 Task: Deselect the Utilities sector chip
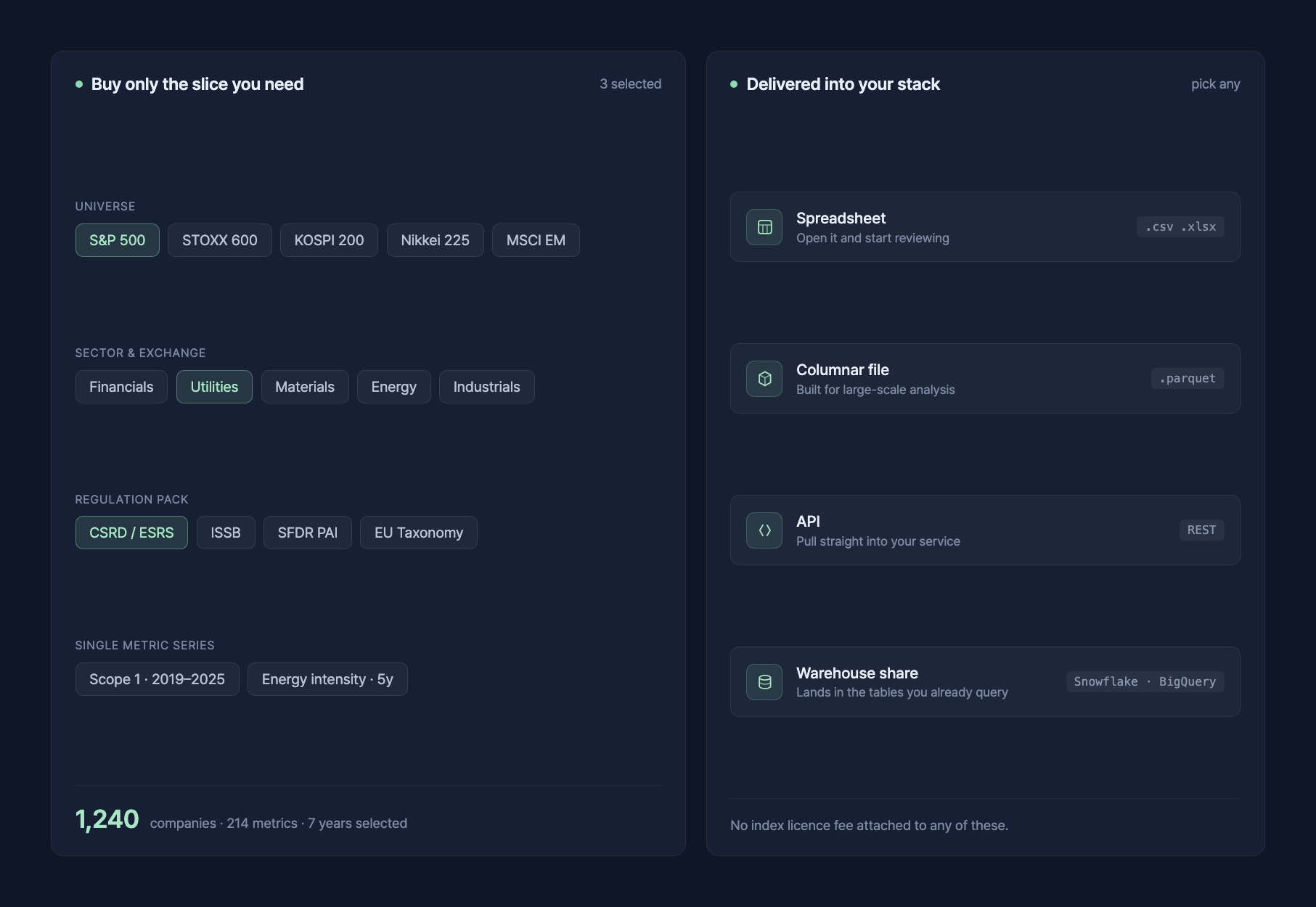(x=214, y=387)
